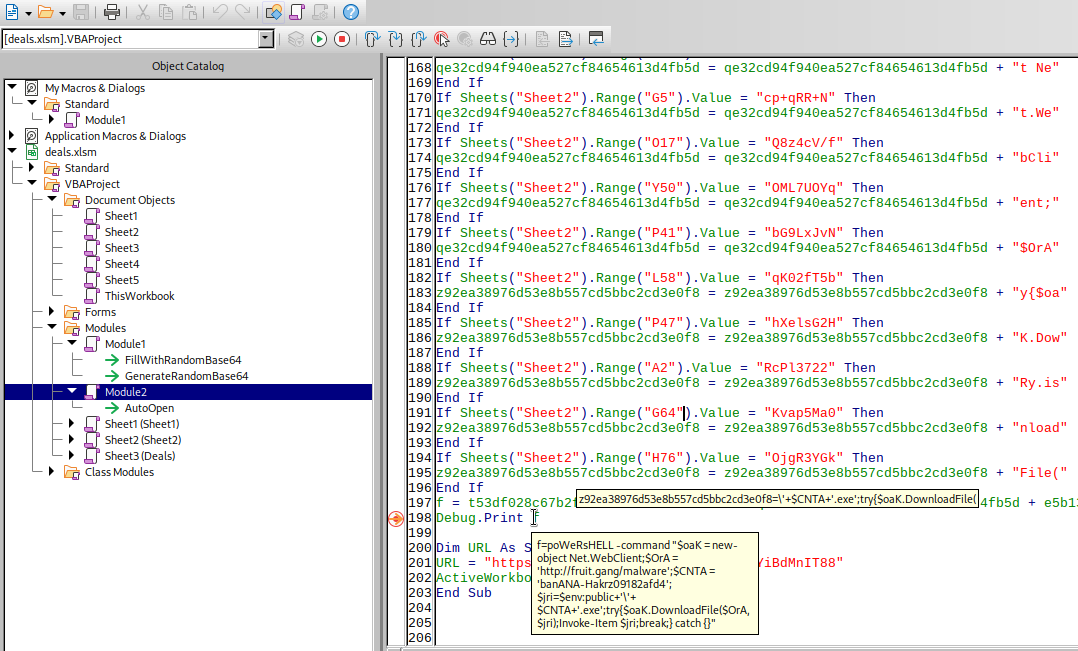Screen dimensions: 1078x651
Task: Expand the Sheet2 (Sheet2) module node
Action: [72, 439]
